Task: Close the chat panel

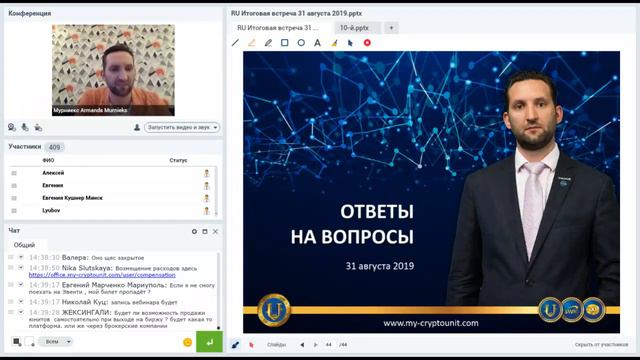Action: click(x=216, y=231)
